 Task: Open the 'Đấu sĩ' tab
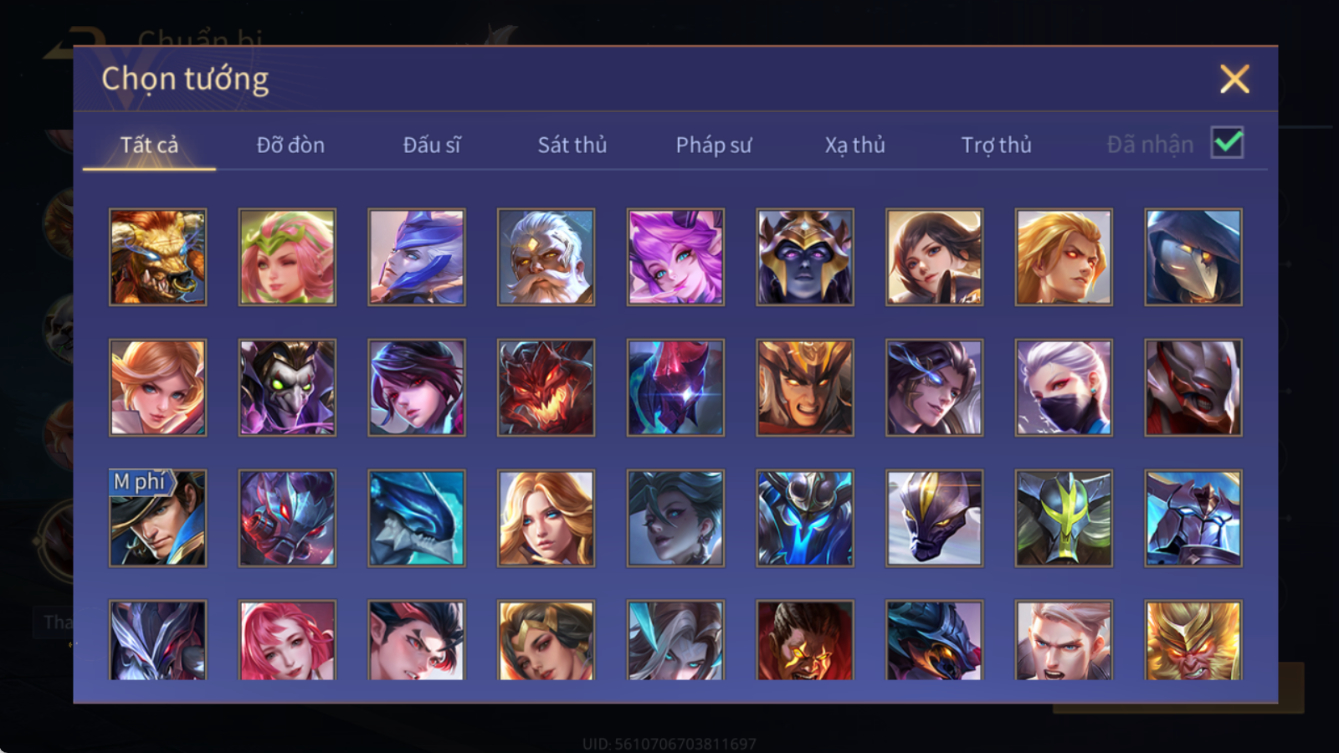click(x=432, y=145)
